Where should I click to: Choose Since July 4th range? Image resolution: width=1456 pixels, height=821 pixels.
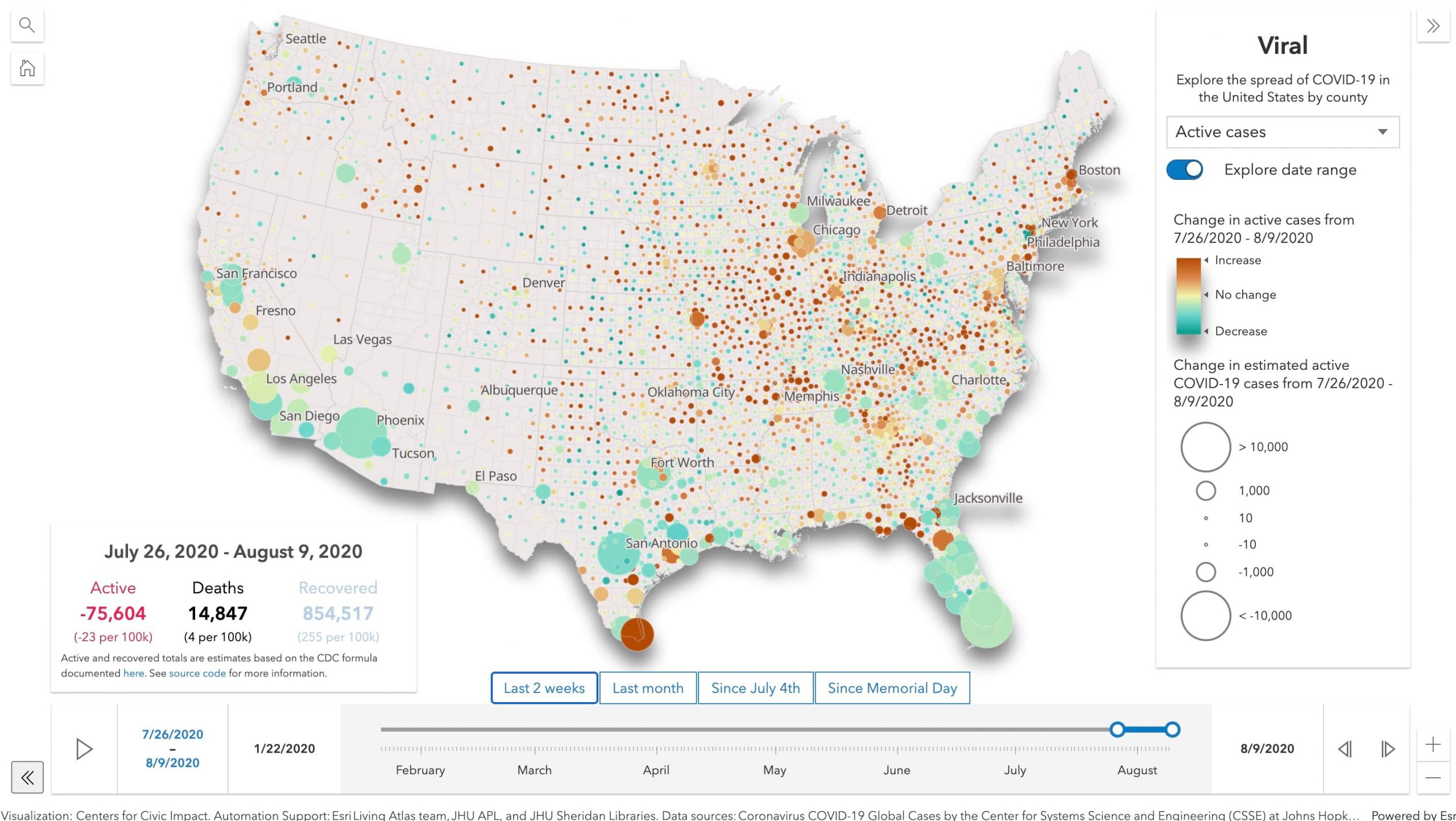click(x=755, y=688)
